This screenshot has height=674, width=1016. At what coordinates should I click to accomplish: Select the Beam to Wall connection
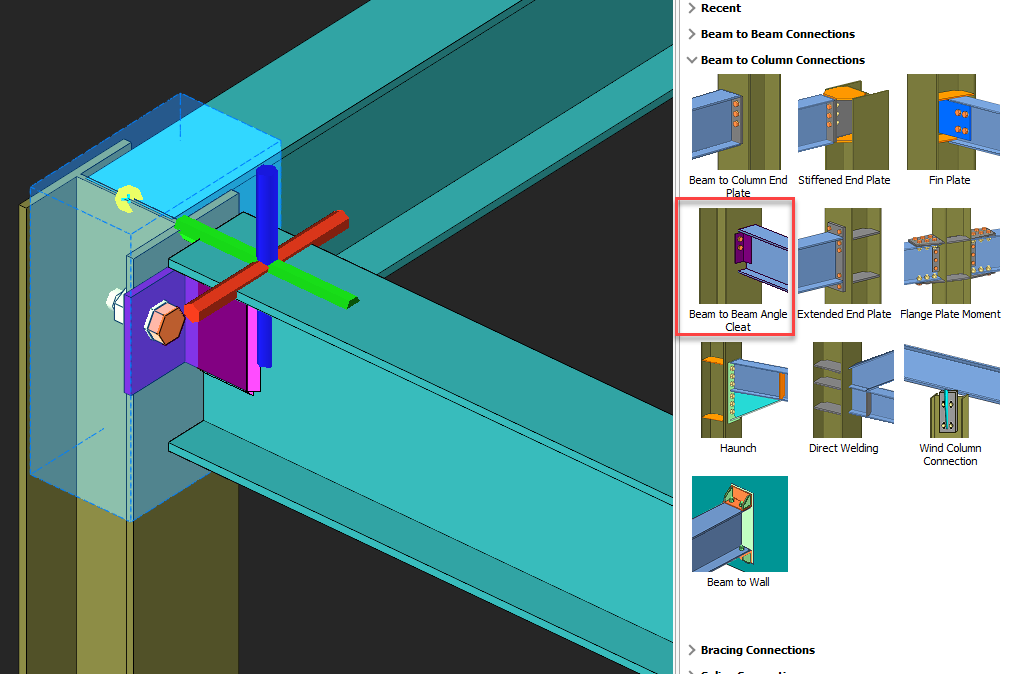pos(738,524)
